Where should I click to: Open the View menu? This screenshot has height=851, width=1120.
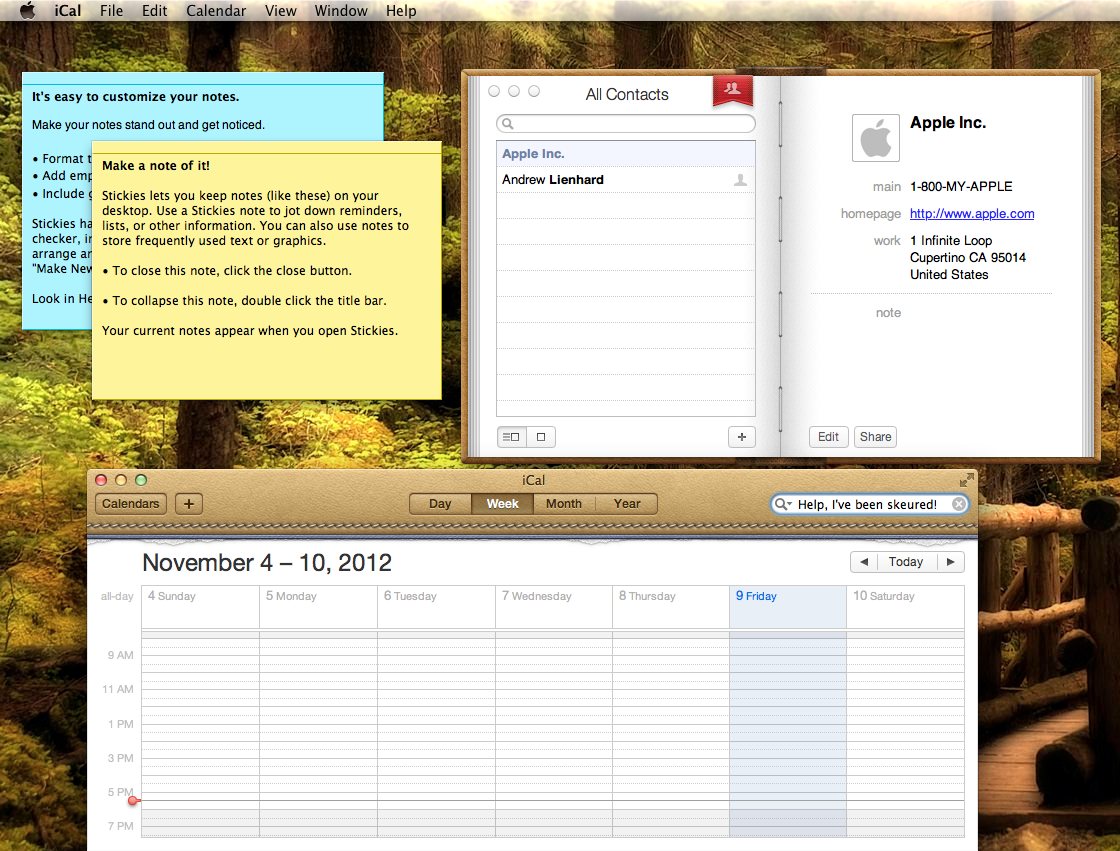click(x=281, y=11)
